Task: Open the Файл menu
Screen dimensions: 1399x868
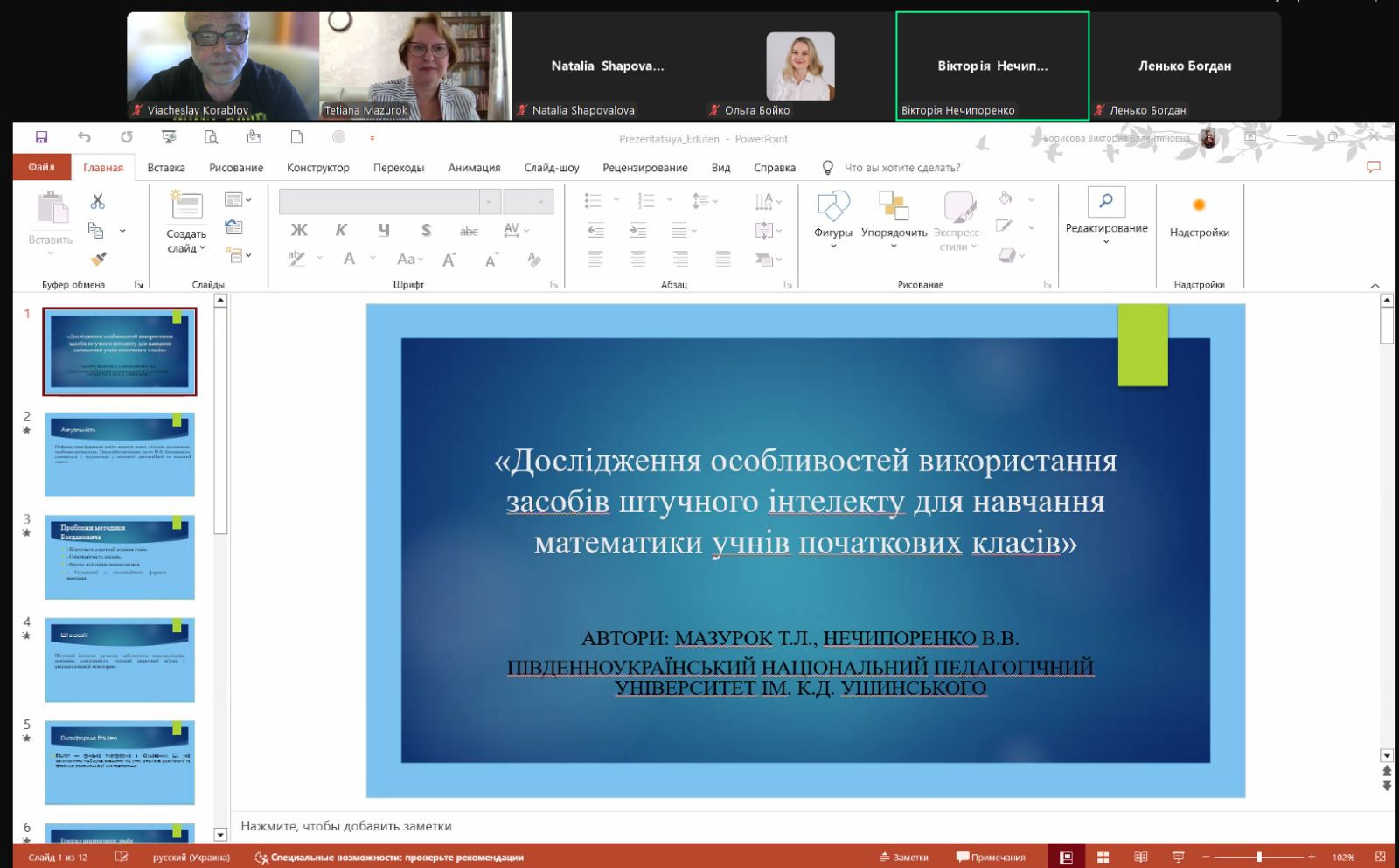Action: 41,167
